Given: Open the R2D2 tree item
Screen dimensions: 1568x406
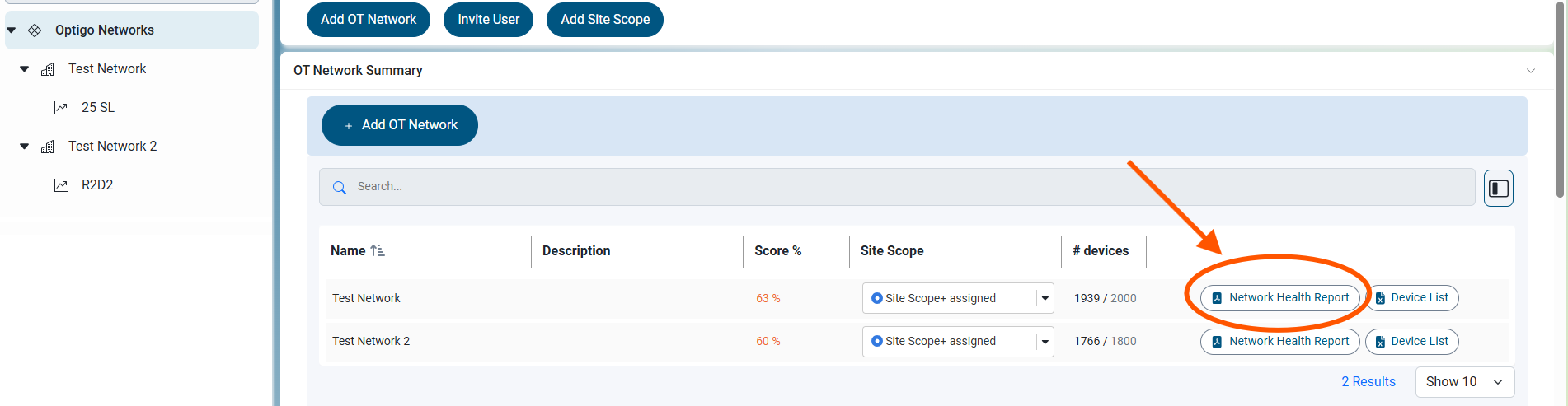Looking at the screenshot, I should point(97,185).
